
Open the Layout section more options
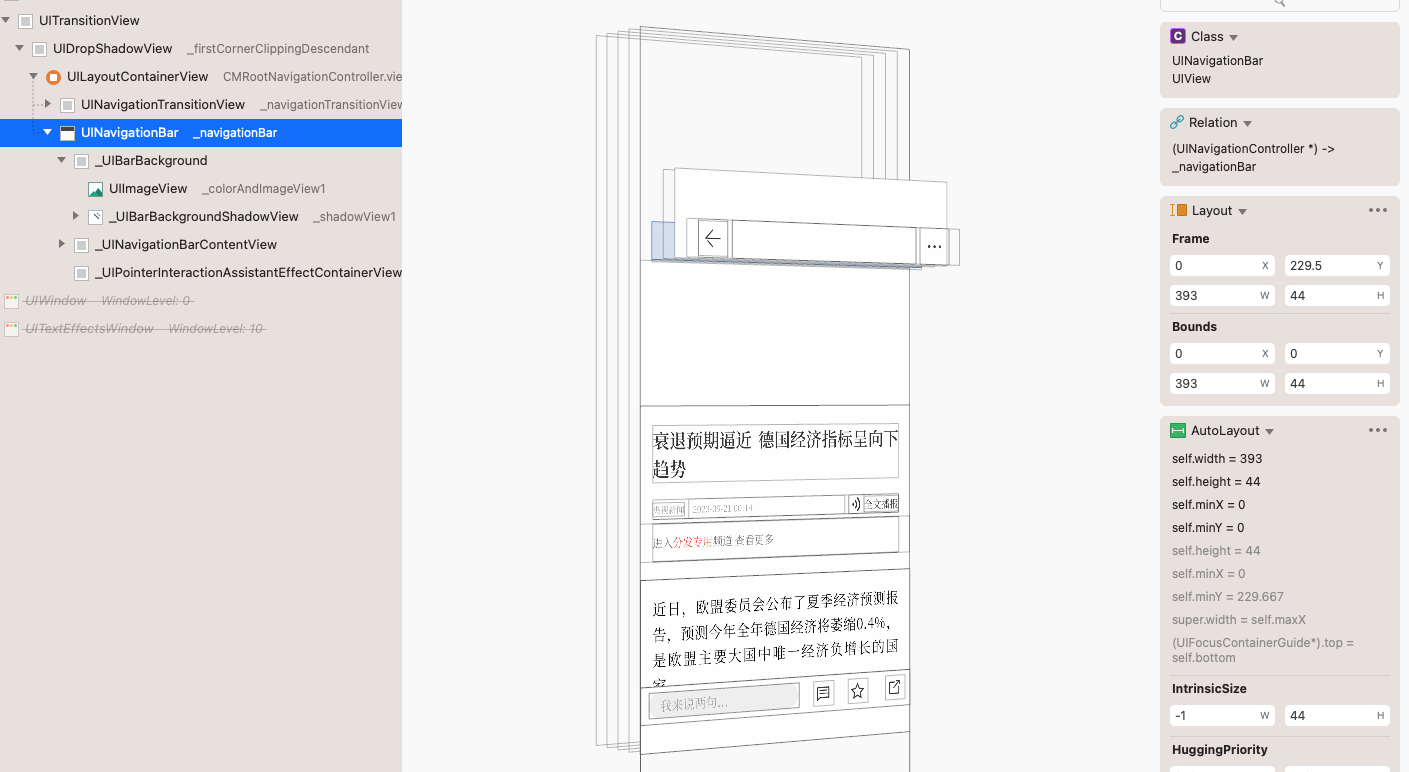point(1378,210)
